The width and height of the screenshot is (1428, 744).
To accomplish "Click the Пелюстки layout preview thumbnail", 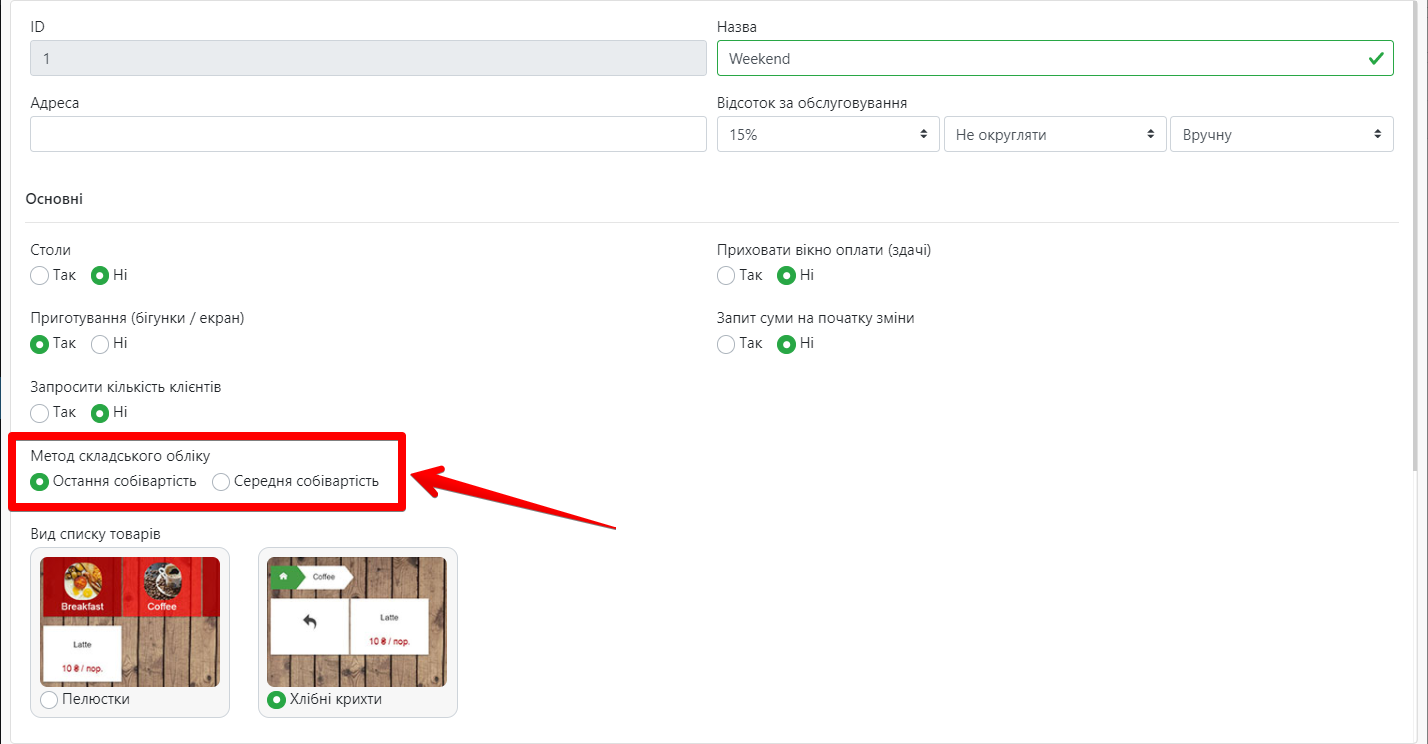I will (x=130, y=621).
